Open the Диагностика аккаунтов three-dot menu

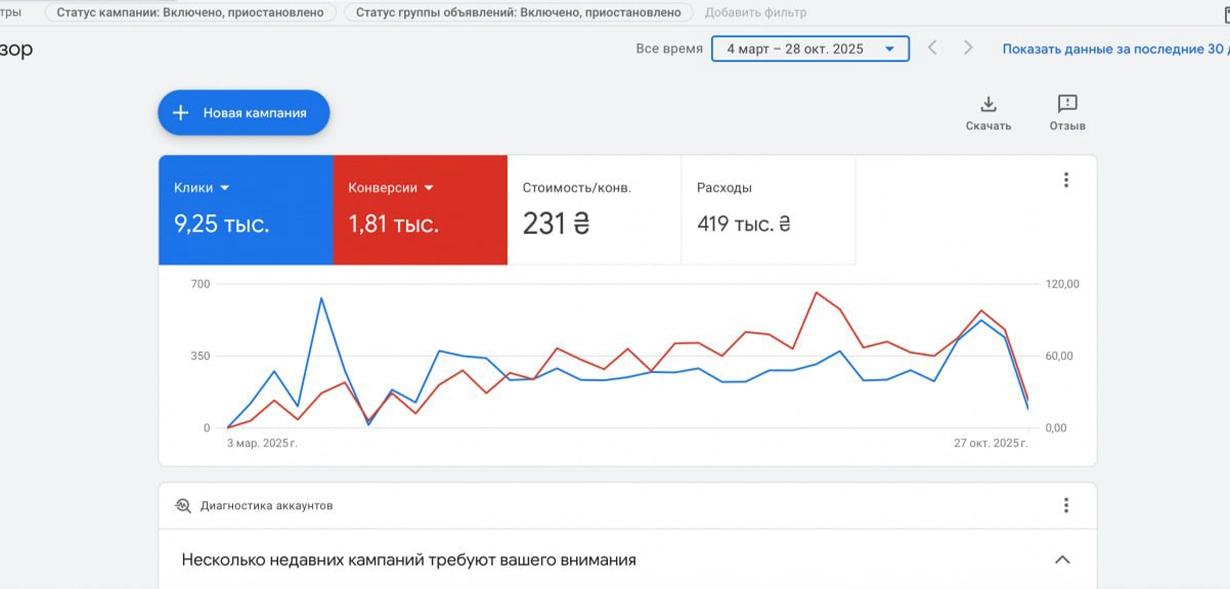[1066, 505]
